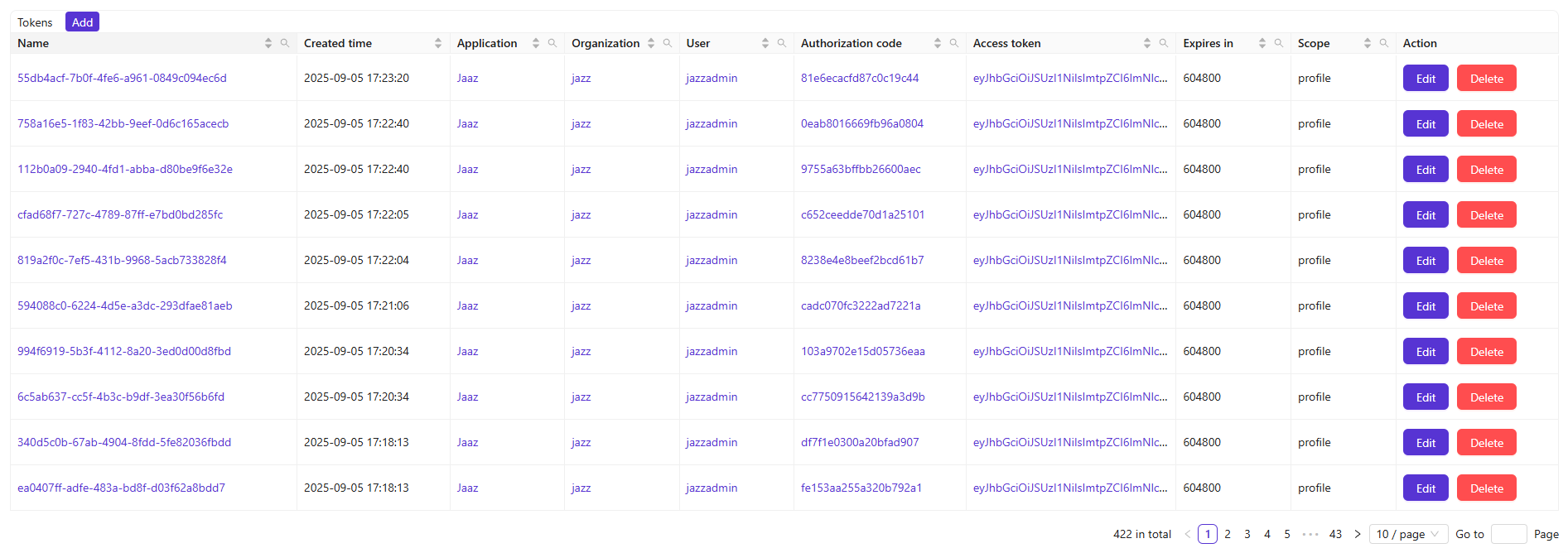Open the Scope column search filter
The height and width of the screenshot is (553, 1568).
tap(1384, 43)
